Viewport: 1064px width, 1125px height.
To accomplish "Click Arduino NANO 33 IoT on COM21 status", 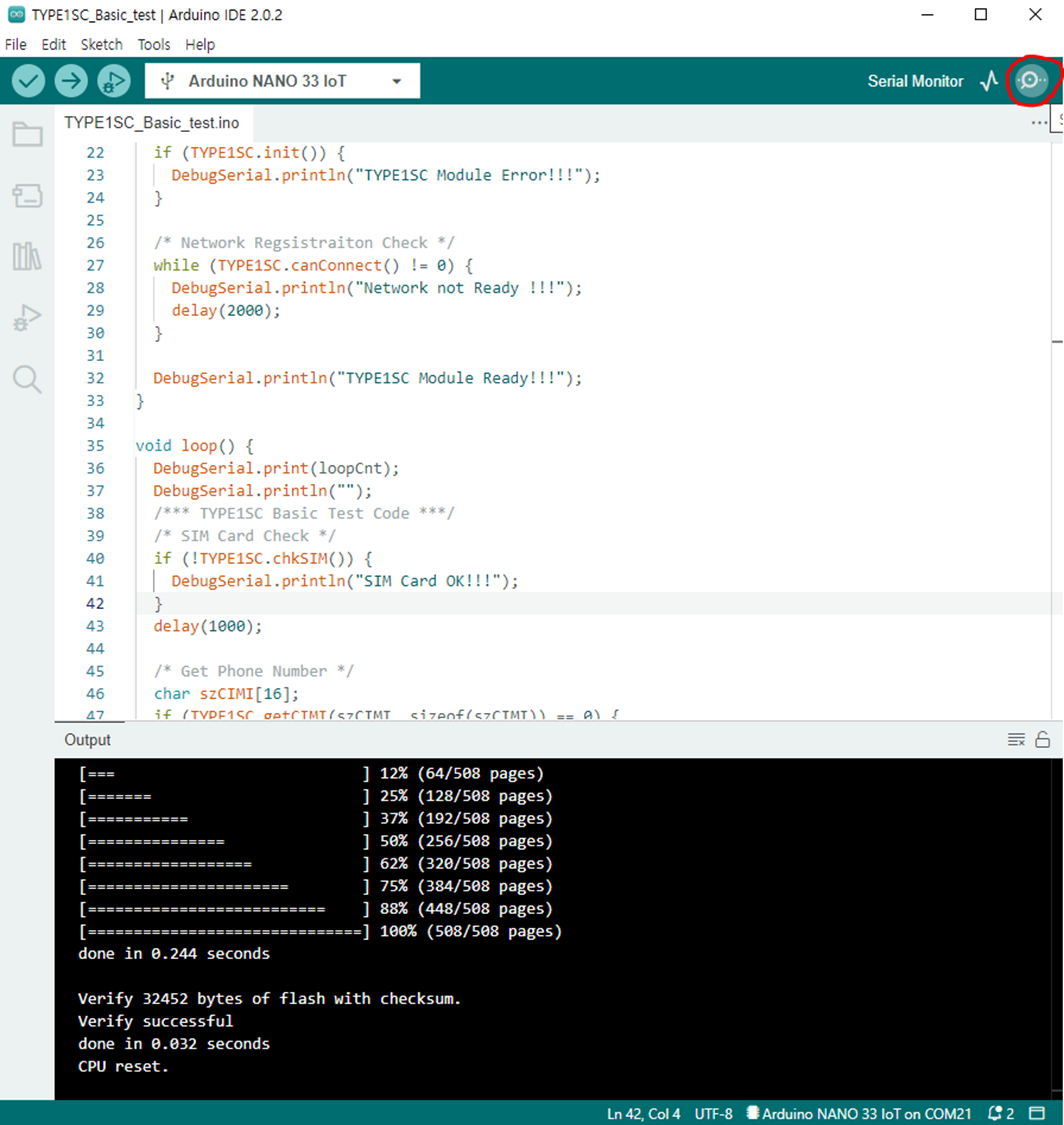I will pyautogui.click(x=859, y=1114).
